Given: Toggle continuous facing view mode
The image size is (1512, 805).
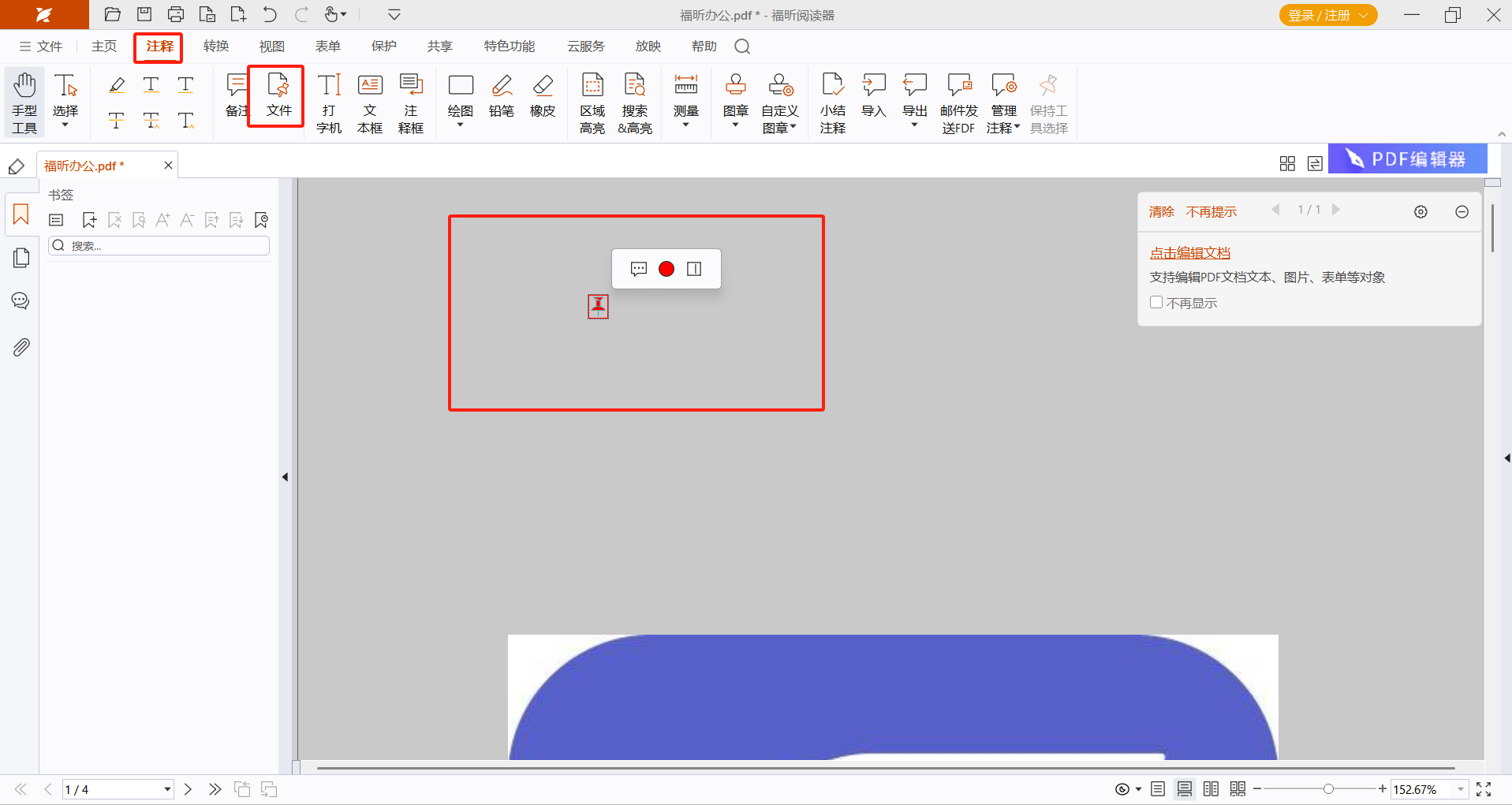Looking at the screenshot, I should 1238,789.
